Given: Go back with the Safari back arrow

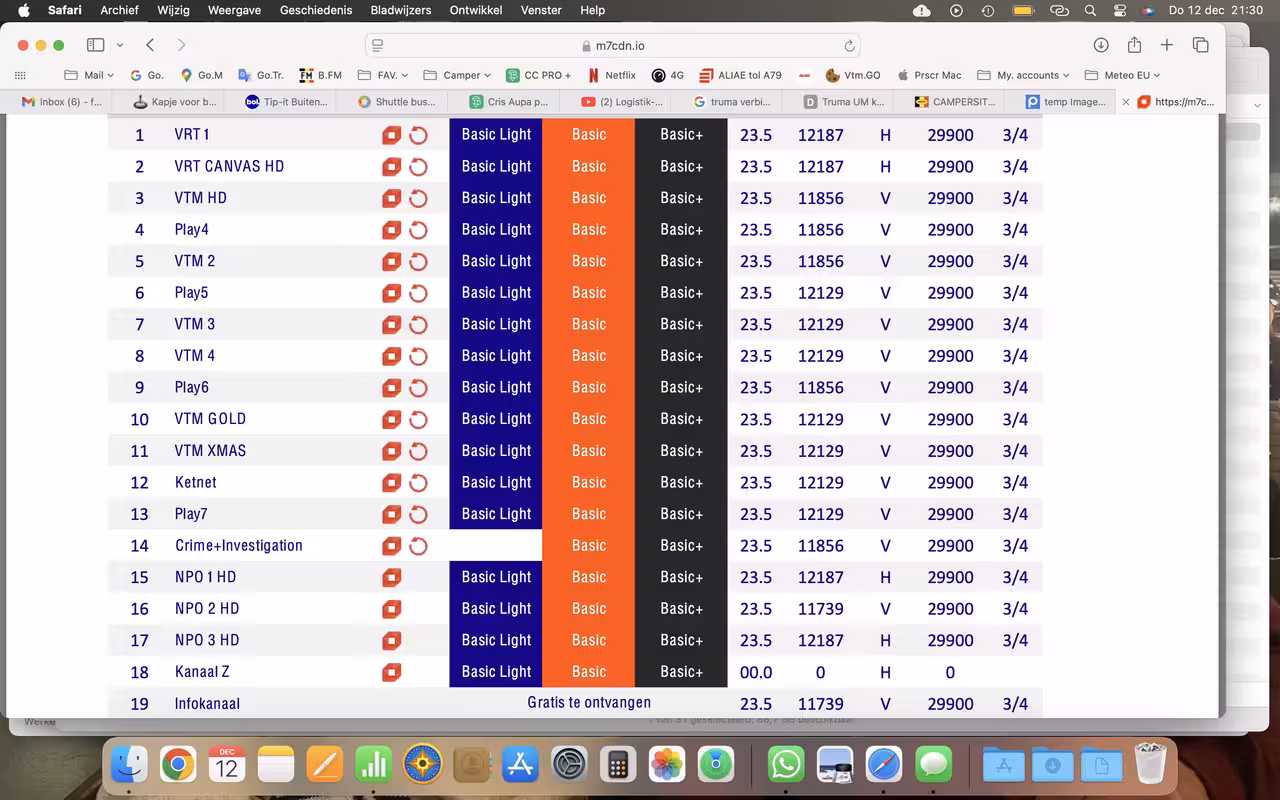Looking at the screenshot, I should pos(150,45).
